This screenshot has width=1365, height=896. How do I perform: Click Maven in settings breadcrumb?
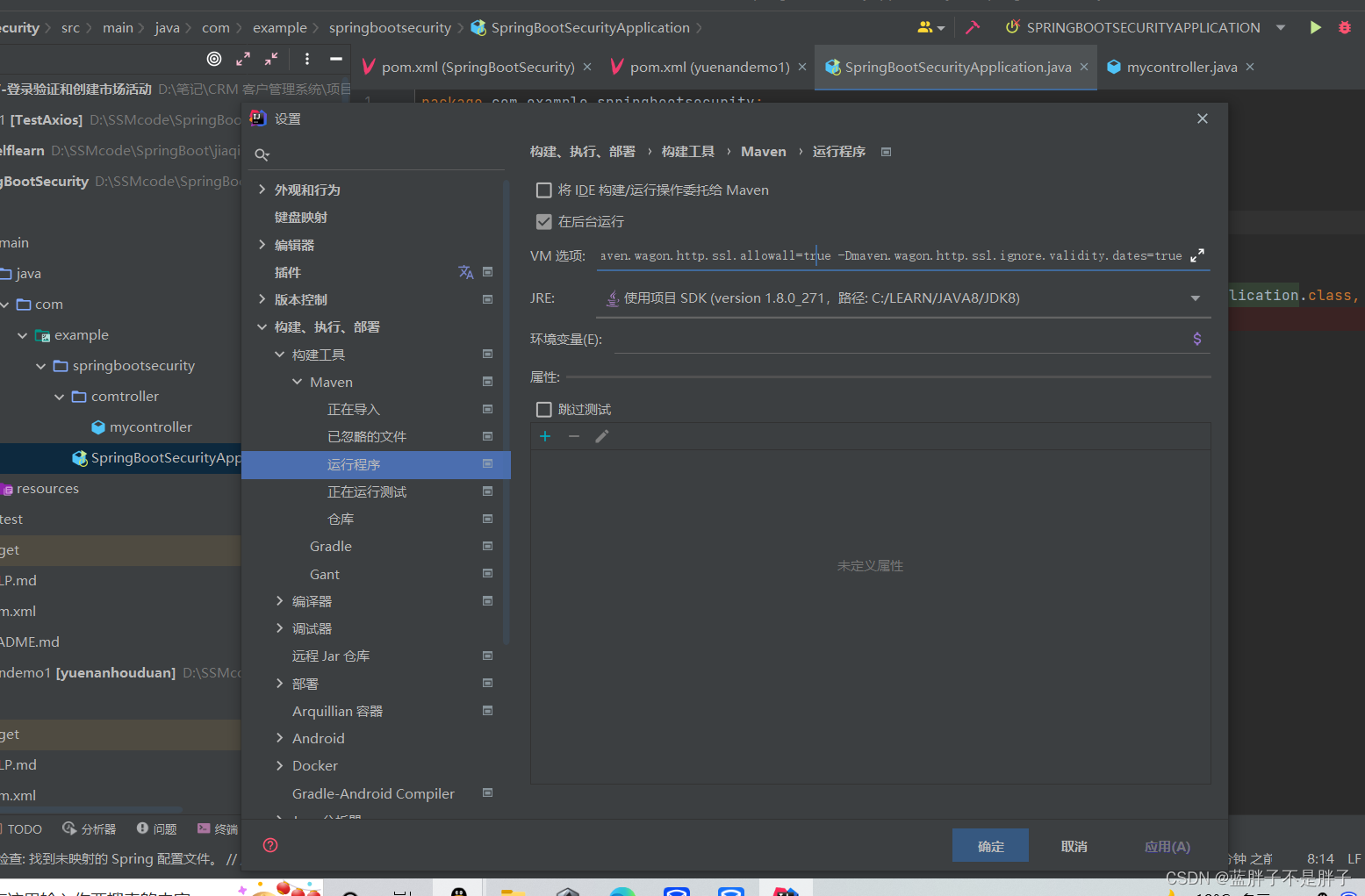pyautogui.click(x=764, y=152)
